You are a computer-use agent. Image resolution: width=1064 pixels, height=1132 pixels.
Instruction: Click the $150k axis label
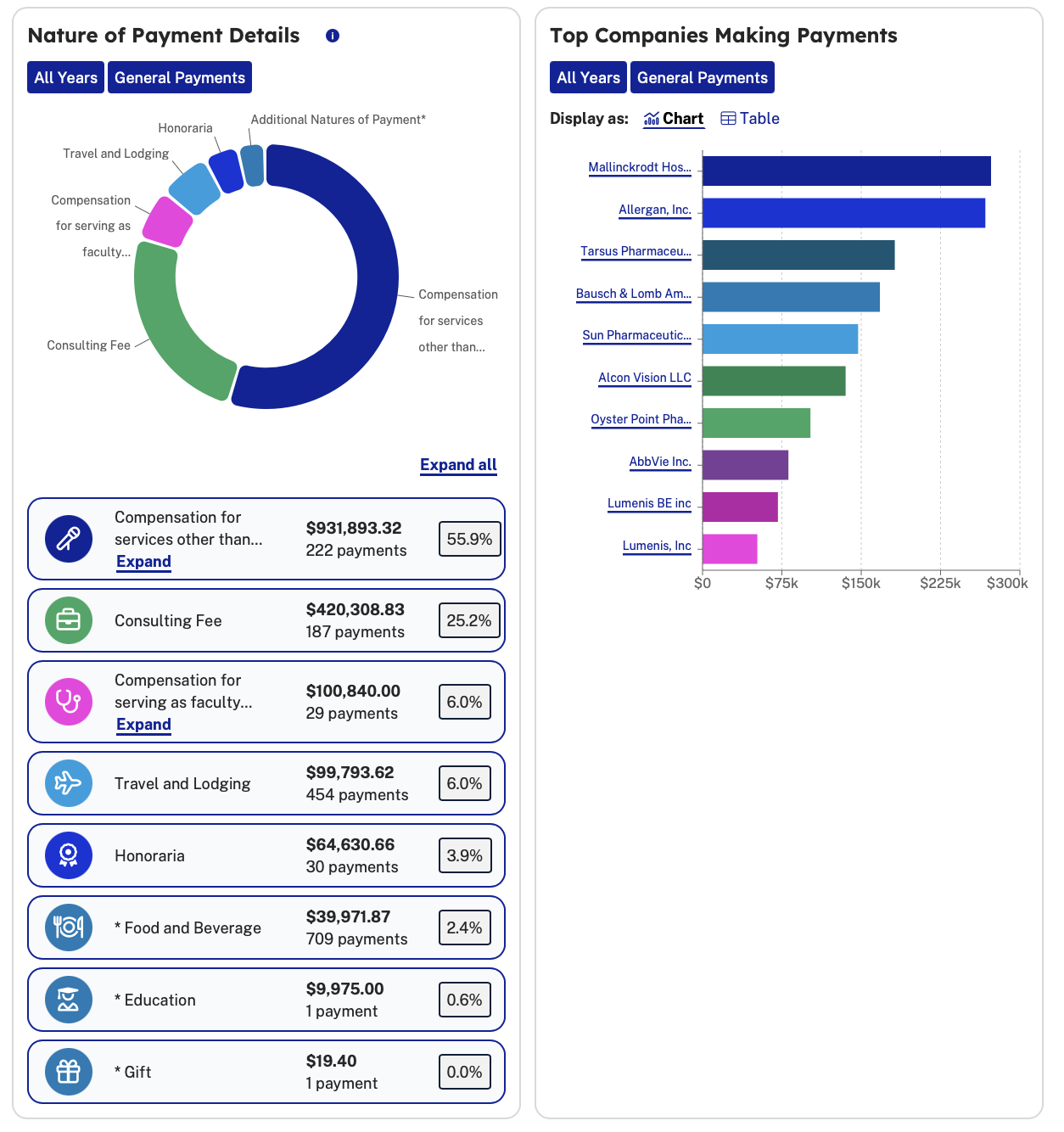(x=860, y=583)
